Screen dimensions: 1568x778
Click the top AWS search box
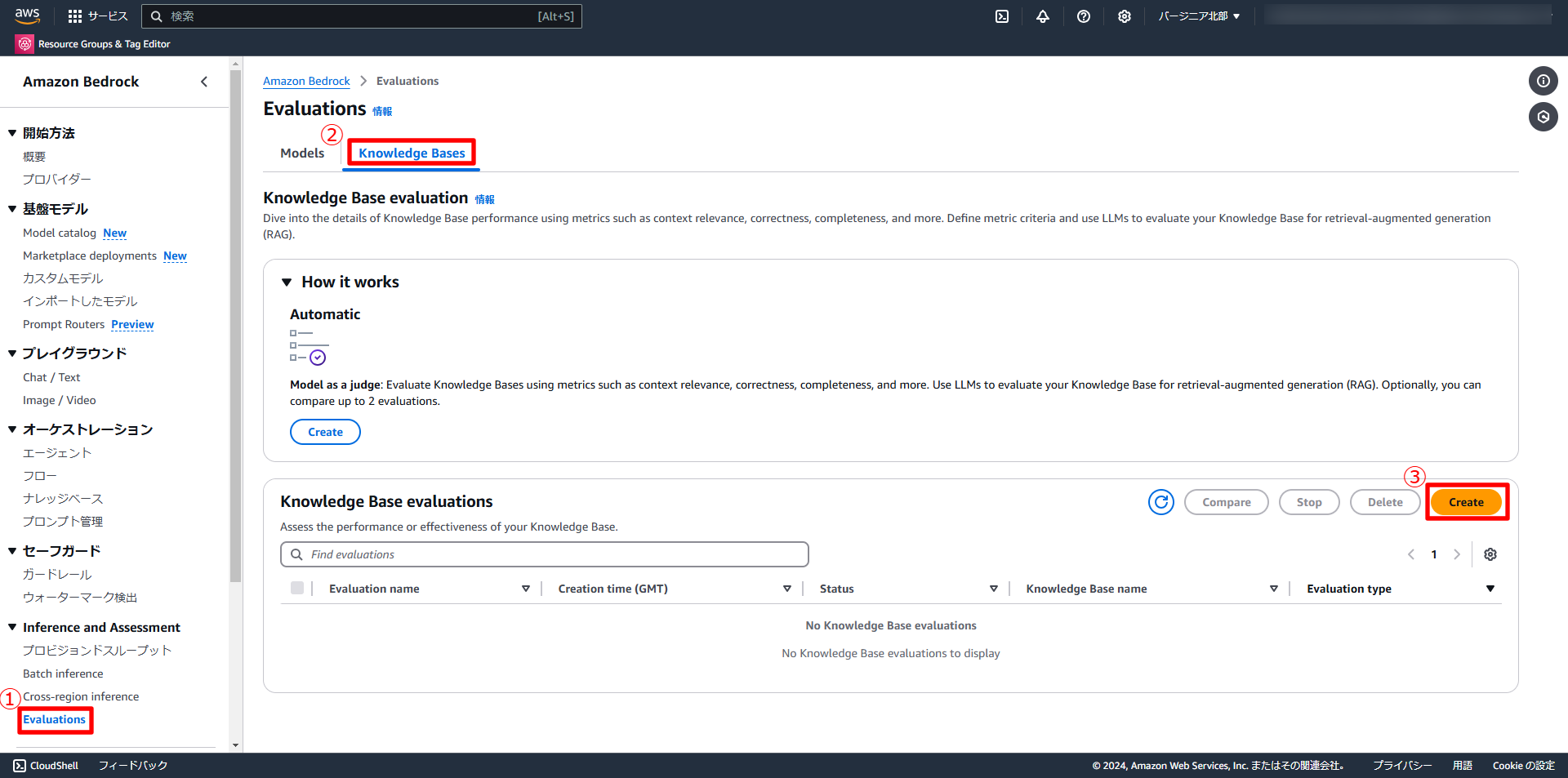coord(362,16)
